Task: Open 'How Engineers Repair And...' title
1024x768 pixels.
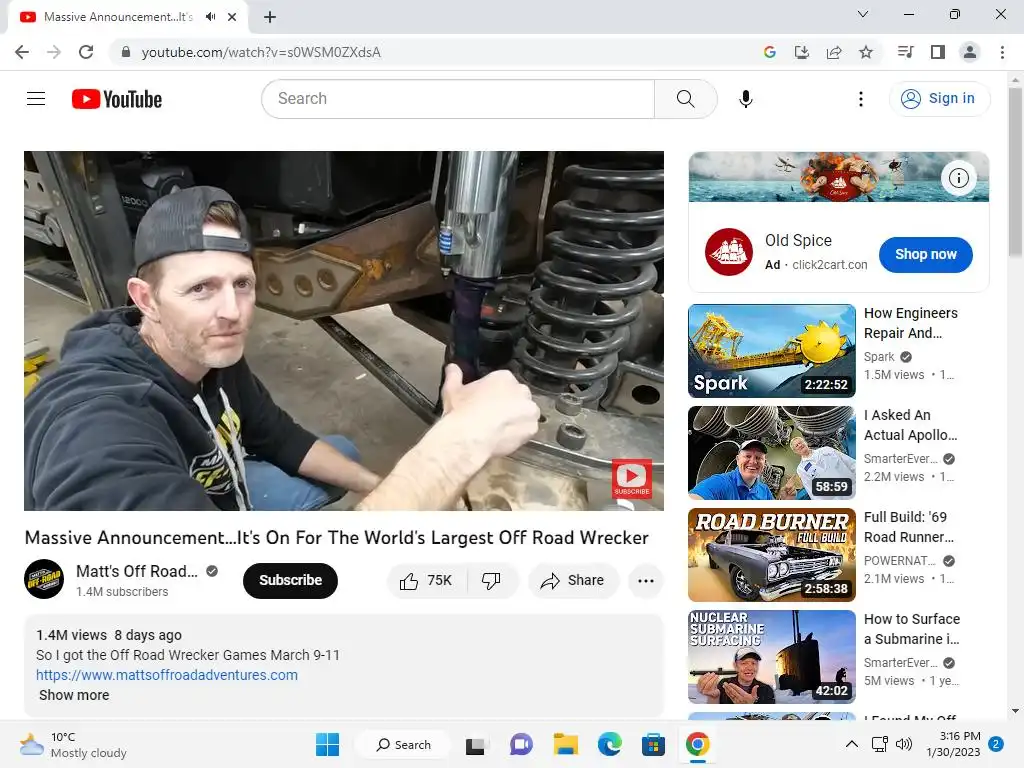Action: point(910,323)
